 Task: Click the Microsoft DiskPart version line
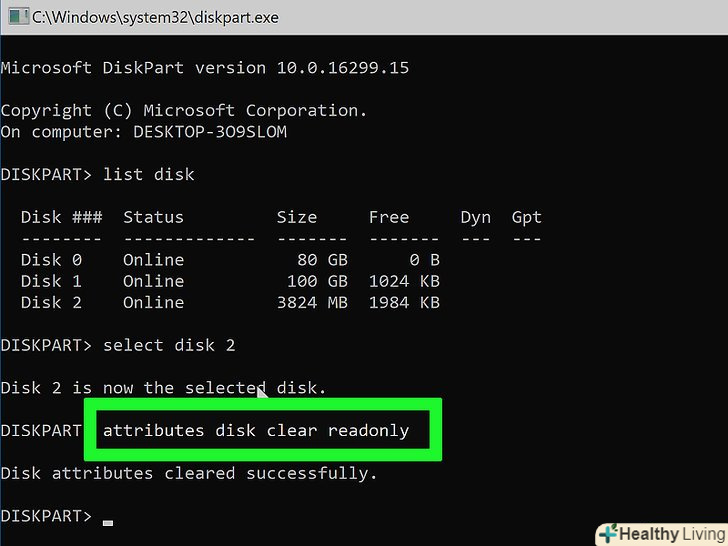pos(204,68)
